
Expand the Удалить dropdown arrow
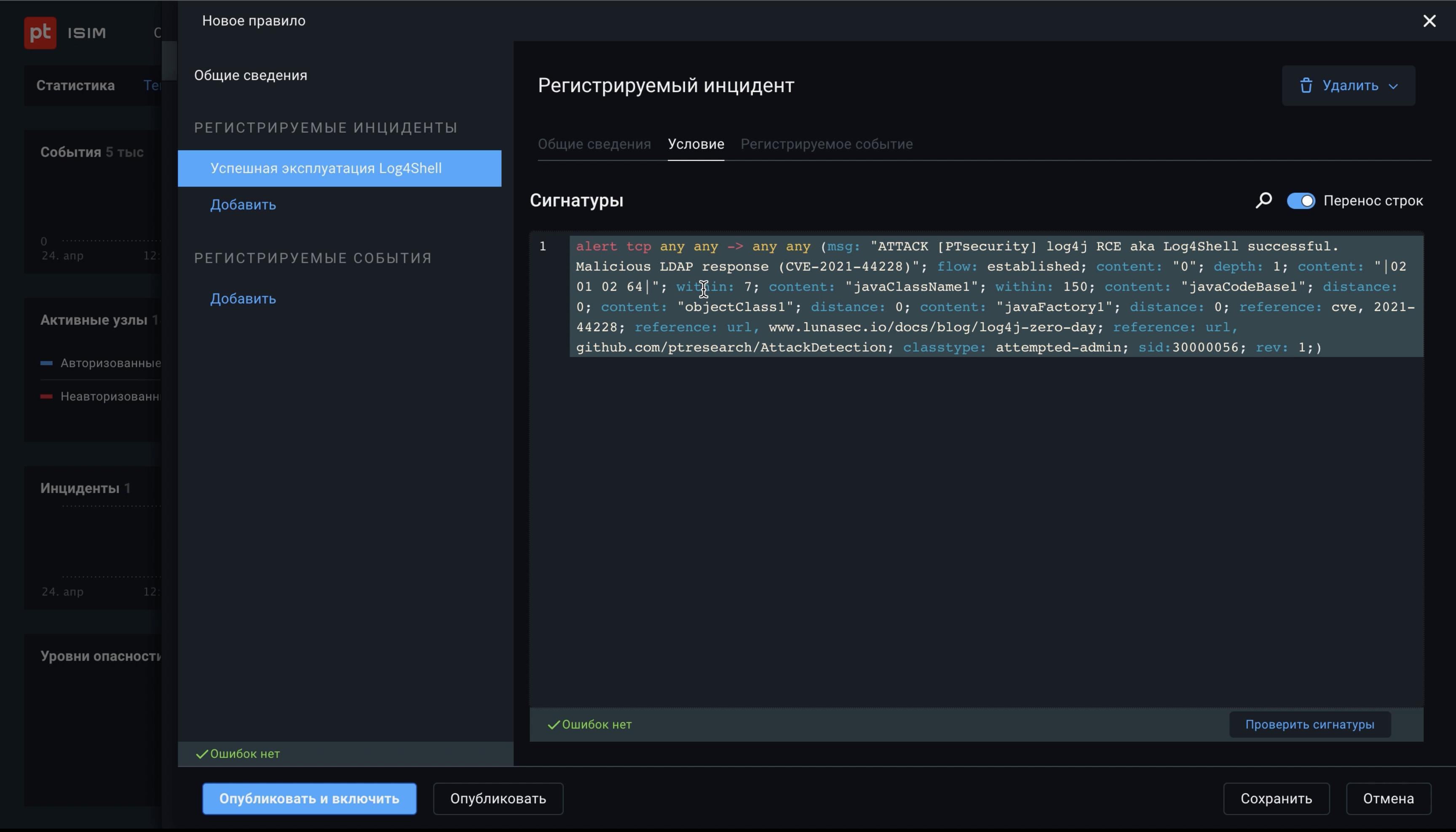1393,86
